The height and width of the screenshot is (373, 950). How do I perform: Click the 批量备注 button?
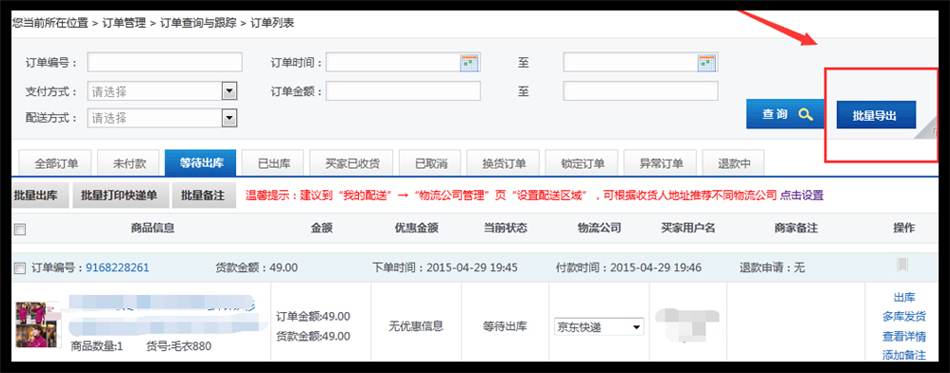click(x=203, y=196)
